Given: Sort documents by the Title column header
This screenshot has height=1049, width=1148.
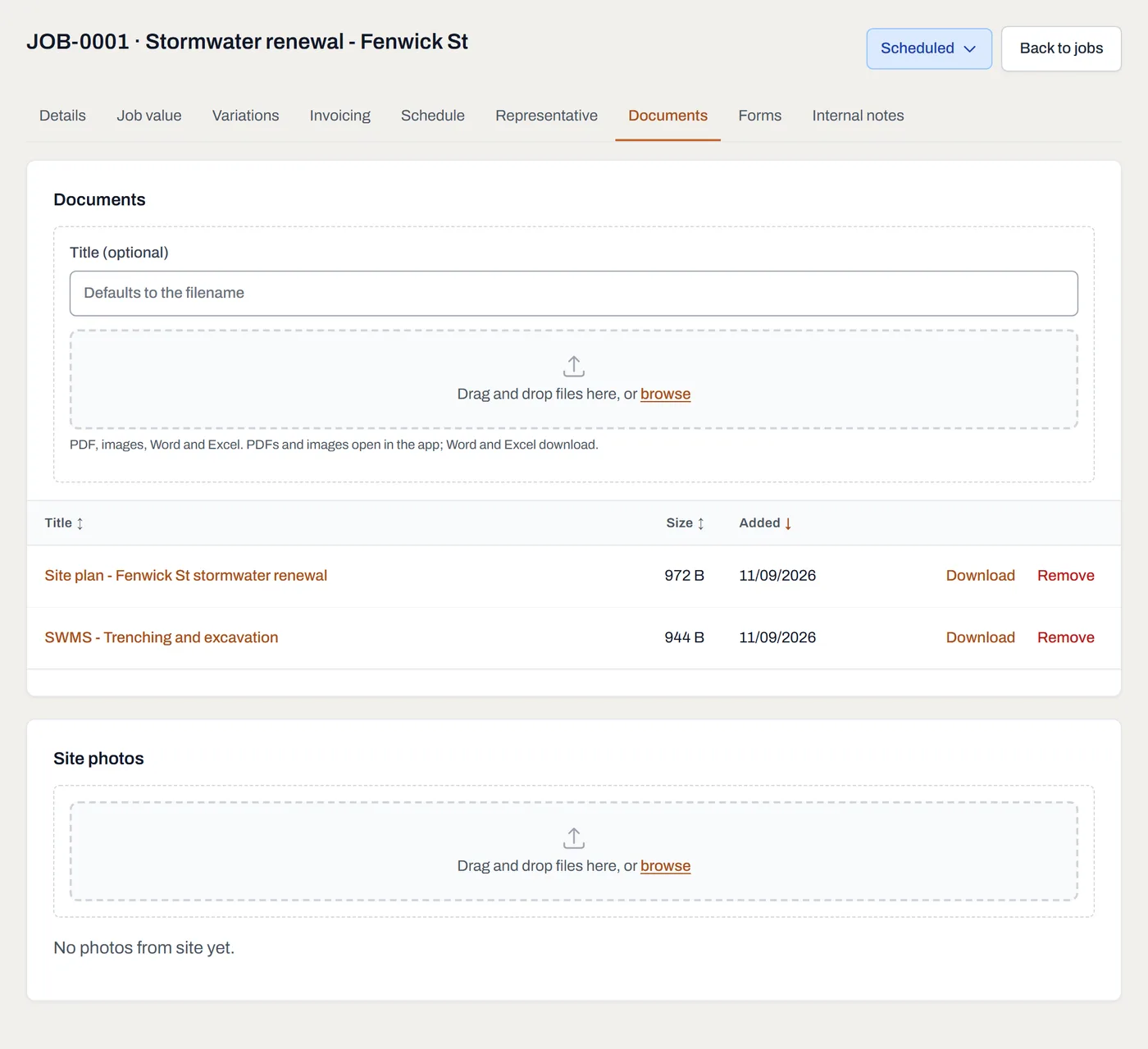Looking at the screenshot, I should [64, 523].
